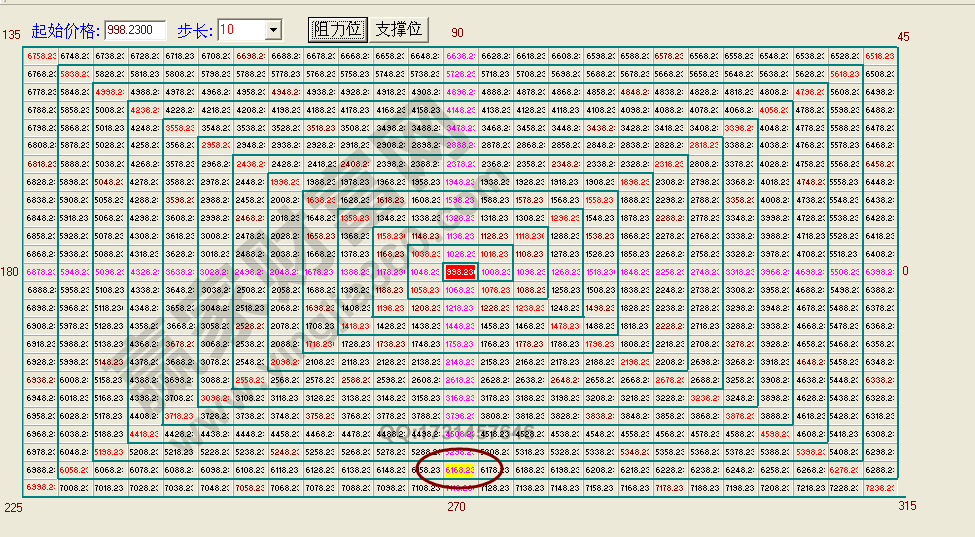975x537 pixels.
Task: Click the 起始价格 label text
Action: (65, 31)
